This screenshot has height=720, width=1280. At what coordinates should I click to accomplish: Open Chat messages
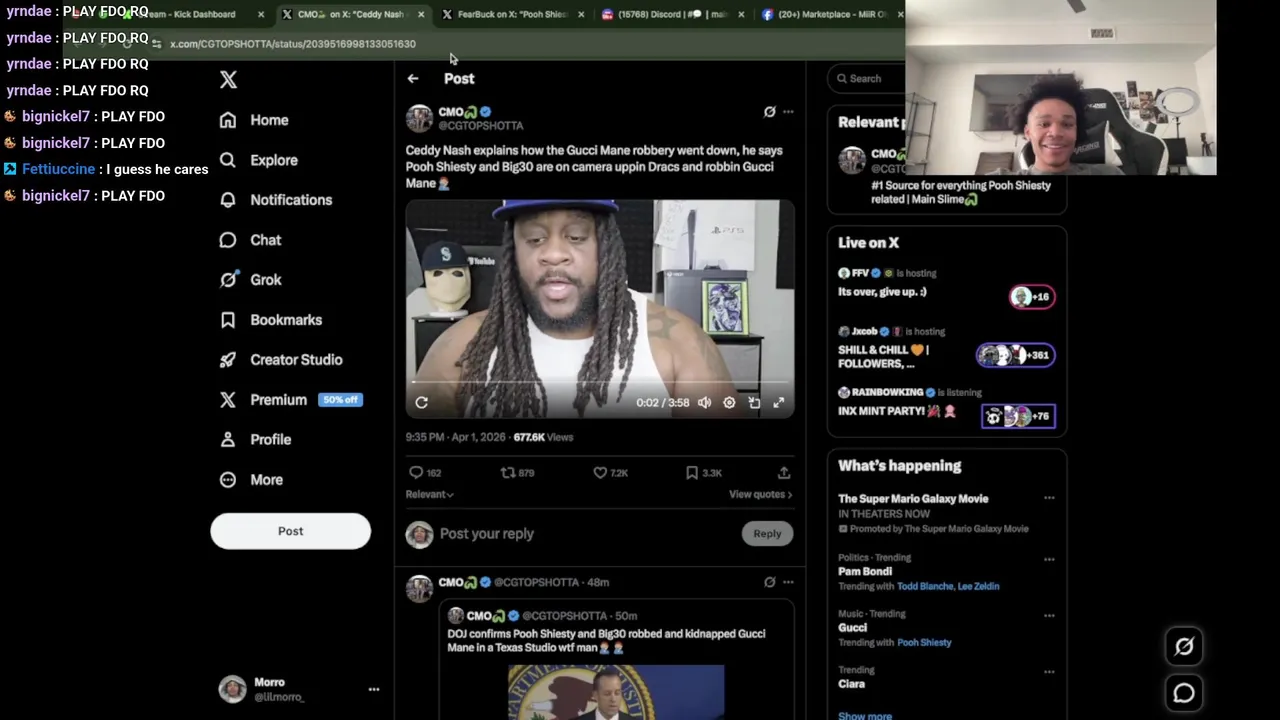[251, 240]
